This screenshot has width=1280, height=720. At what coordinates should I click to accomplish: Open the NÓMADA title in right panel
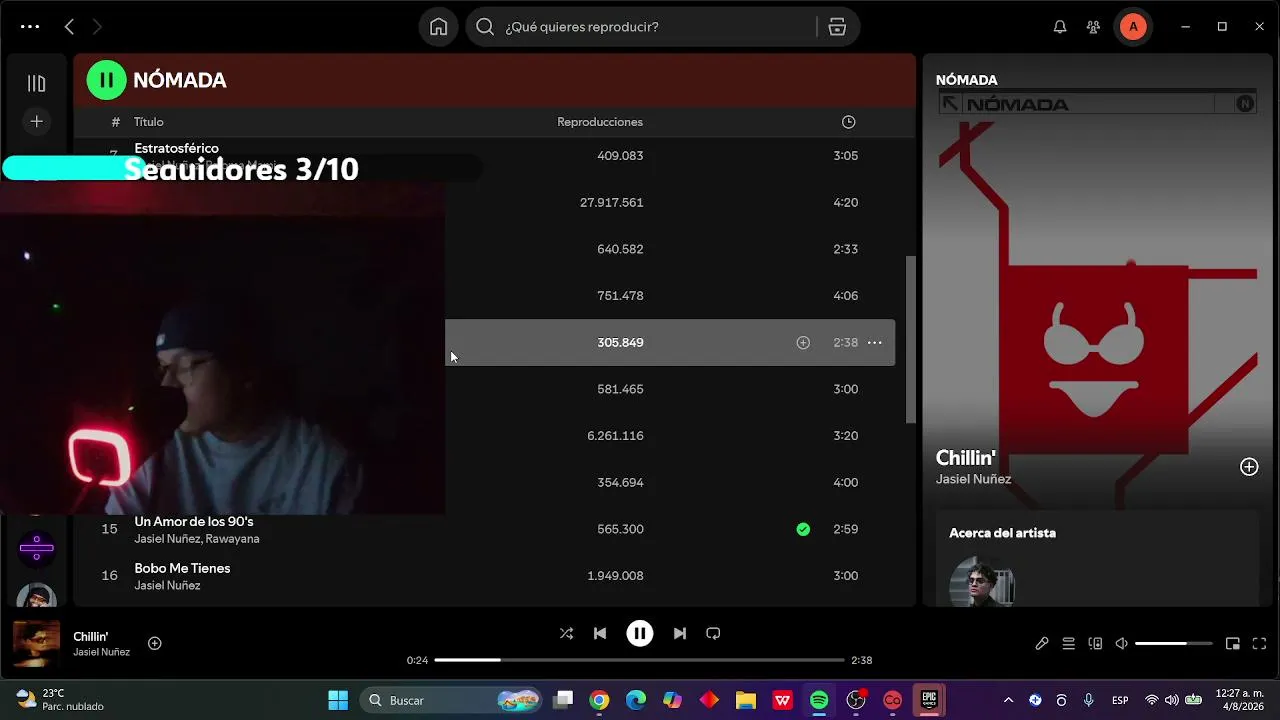[x=967, y=80]
